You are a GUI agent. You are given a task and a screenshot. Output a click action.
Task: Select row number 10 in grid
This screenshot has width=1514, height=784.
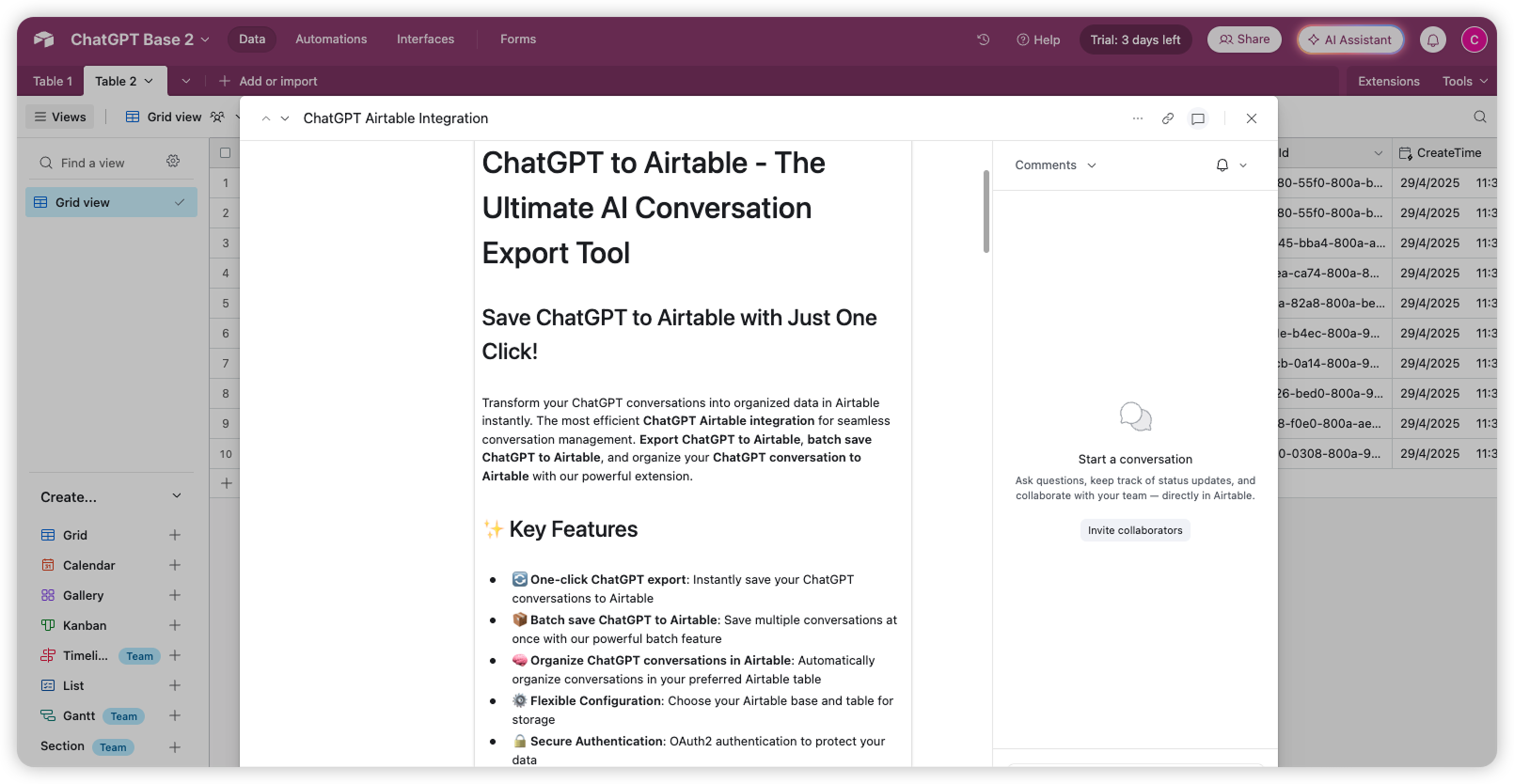(226, 454)
